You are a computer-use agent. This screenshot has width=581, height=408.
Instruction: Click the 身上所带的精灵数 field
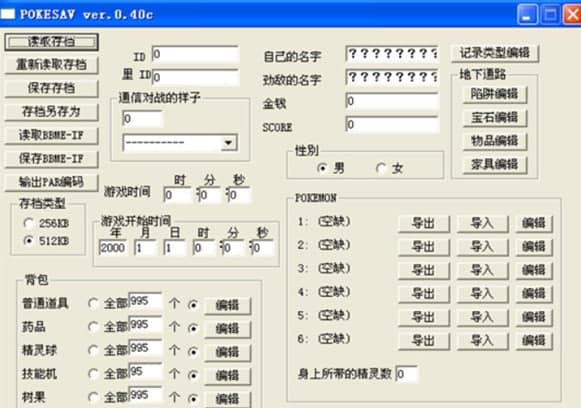[x=406, y=374]
